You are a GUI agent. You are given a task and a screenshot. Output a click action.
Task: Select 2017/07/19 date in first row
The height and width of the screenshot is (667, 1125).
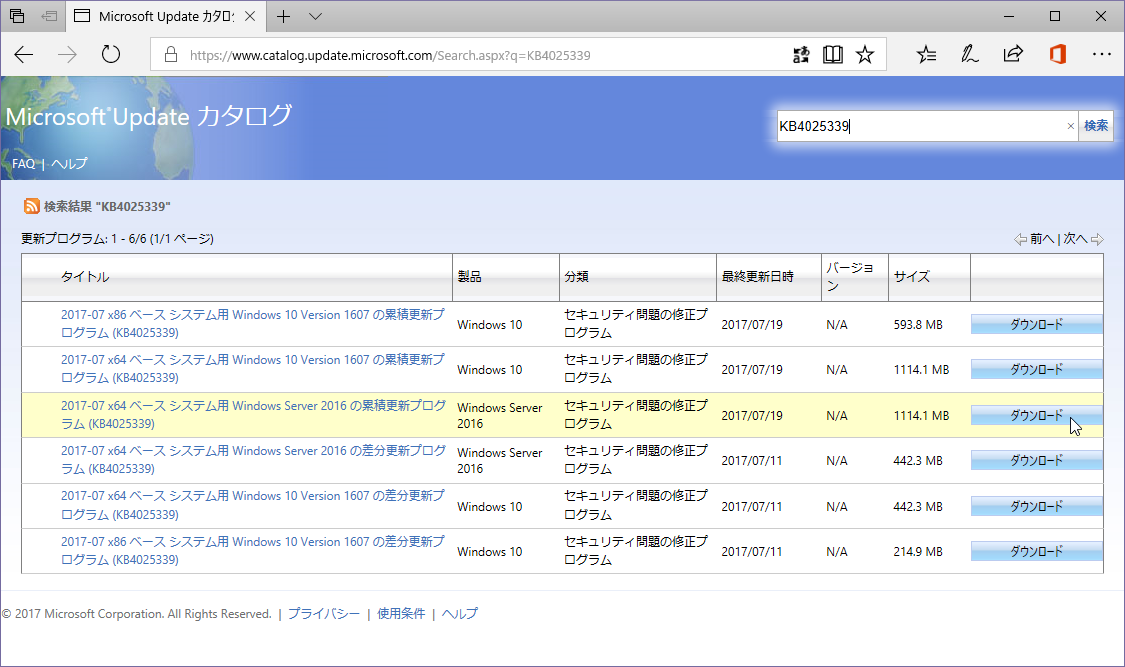(x=752, y=325)
